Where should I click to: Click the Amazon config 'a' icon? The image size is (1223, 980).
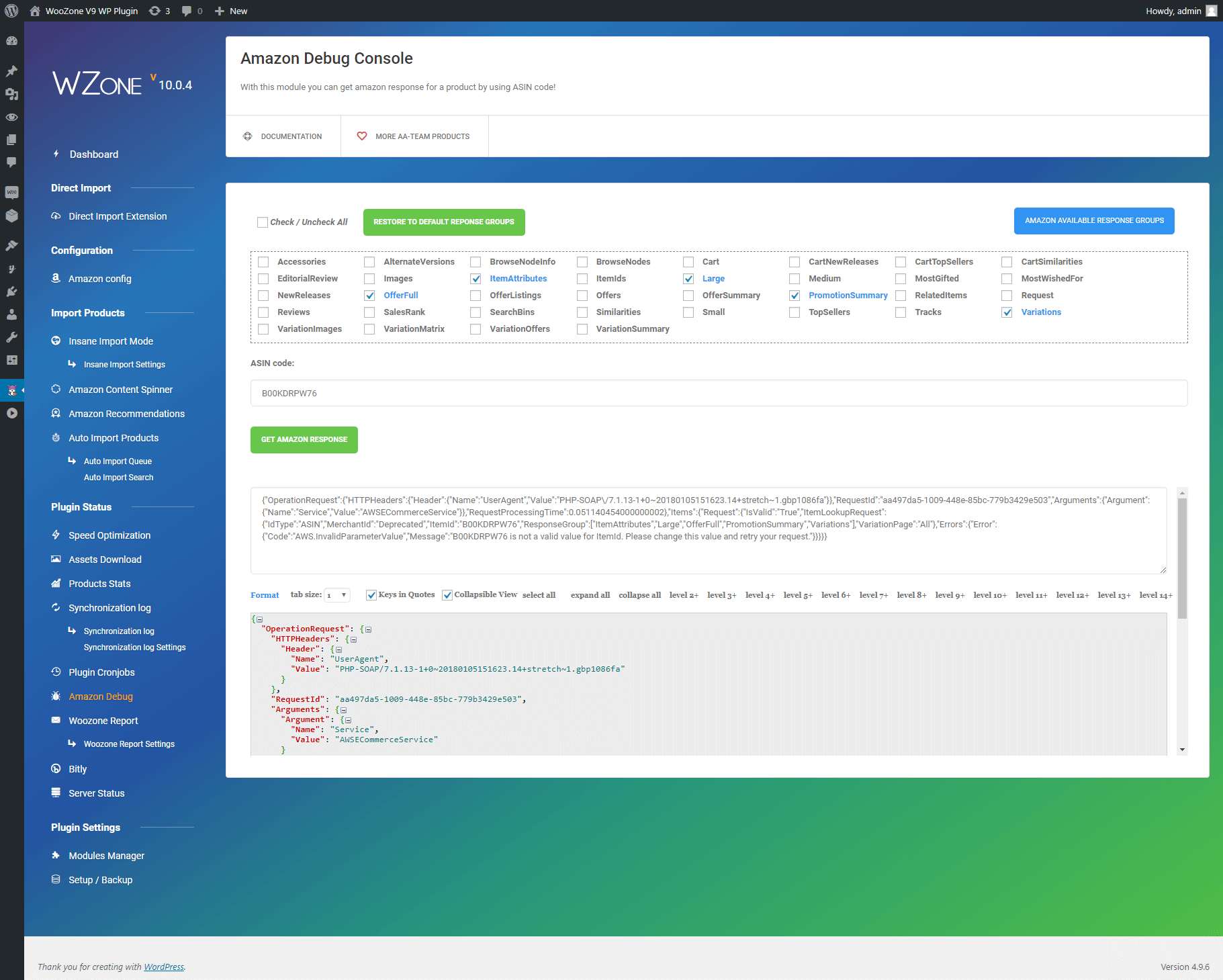click(x=56, y=278)
